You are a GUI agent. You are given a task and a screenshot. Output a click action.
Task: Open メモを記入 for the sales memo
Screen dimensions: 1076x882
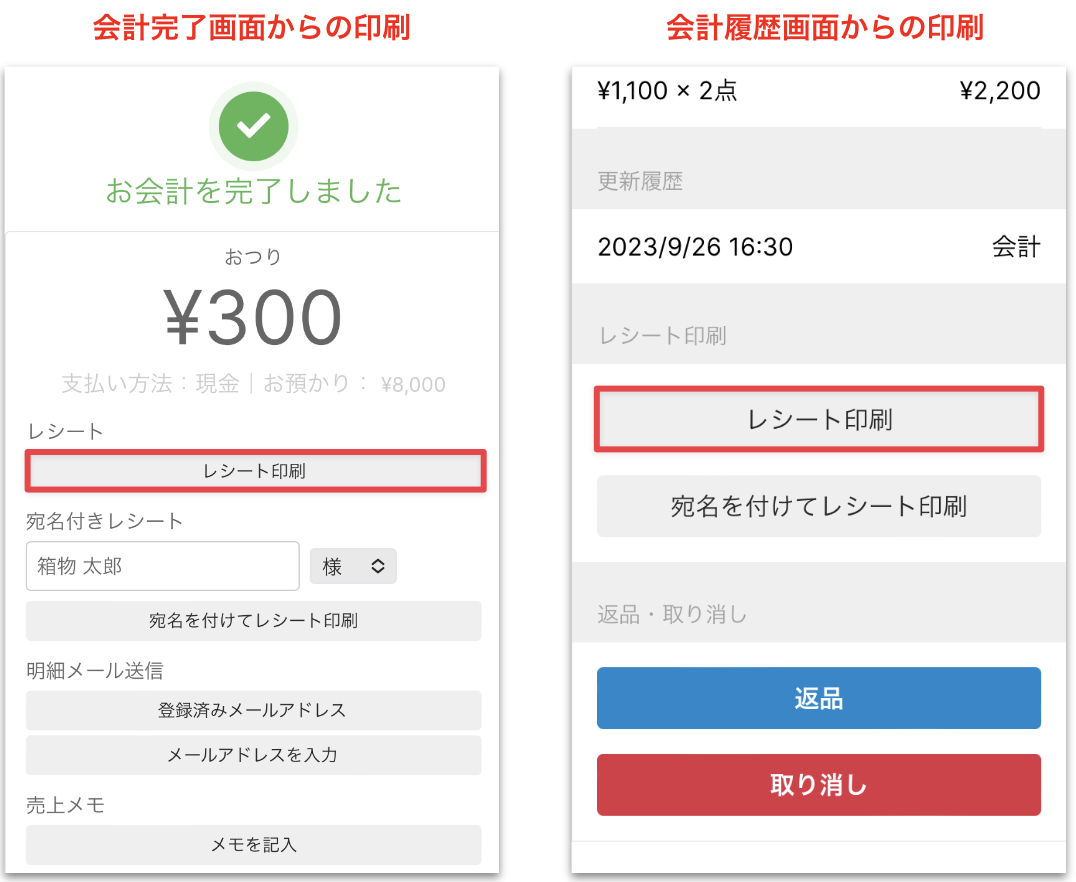click(253, 845)
